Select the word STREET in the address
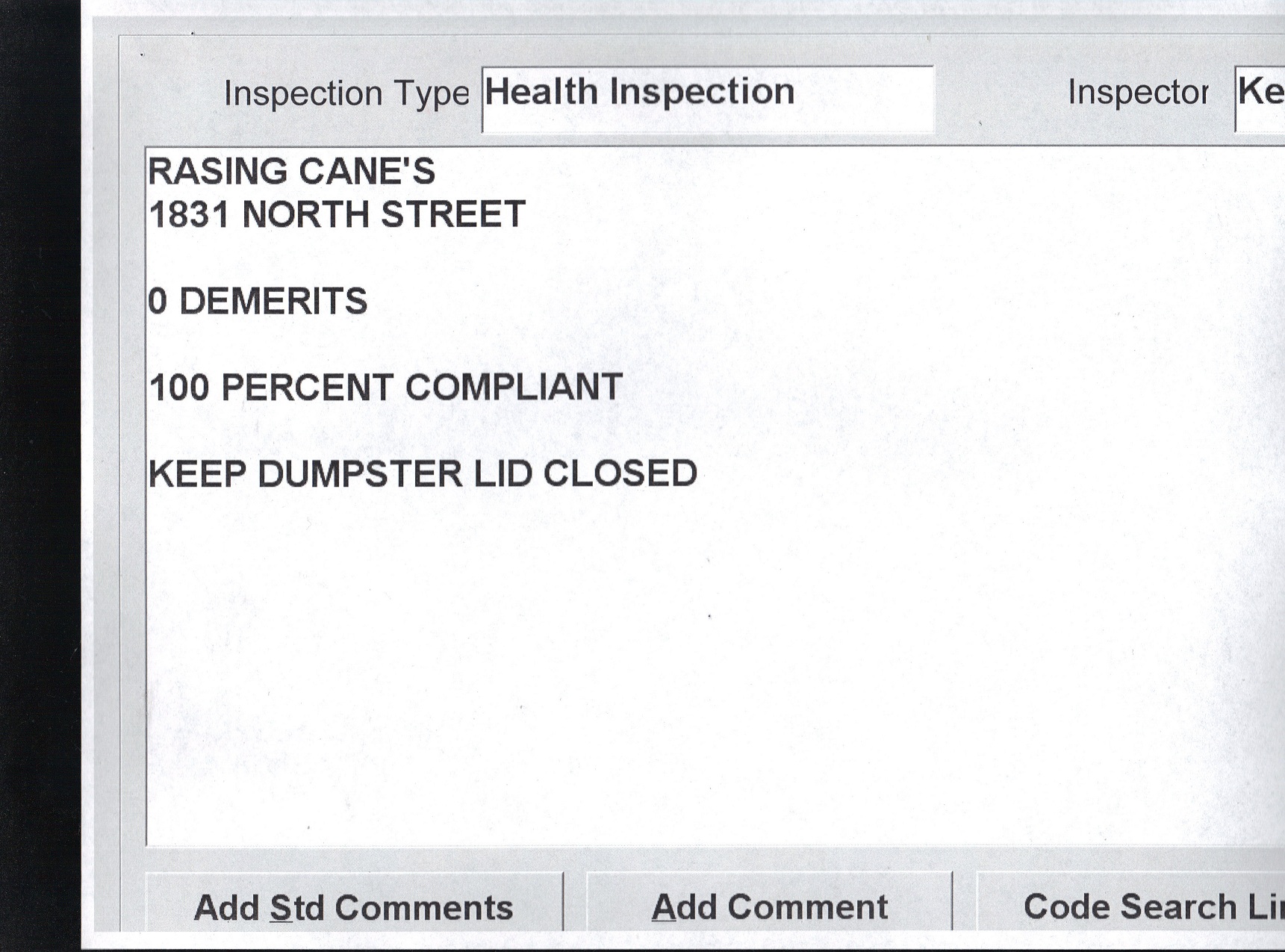Image resolution: width=1285 pixels, height=952 pixels. (x=453, y=215)
